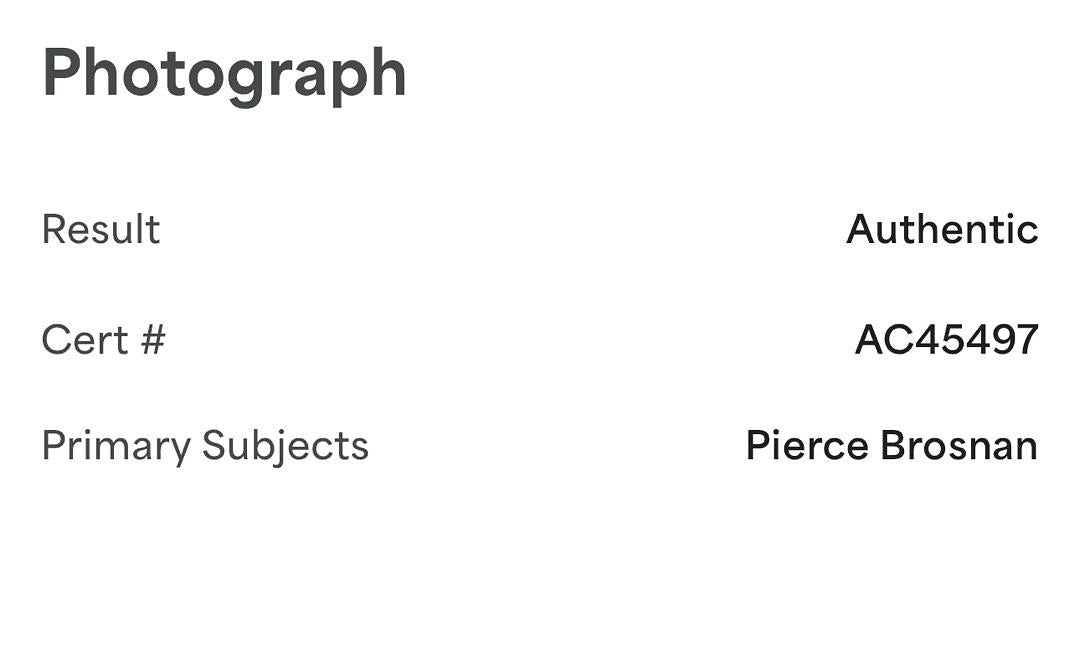Open the Pierce Brosnan subject name
This screenshot has height=663, width=1080.
coord(891,446)
